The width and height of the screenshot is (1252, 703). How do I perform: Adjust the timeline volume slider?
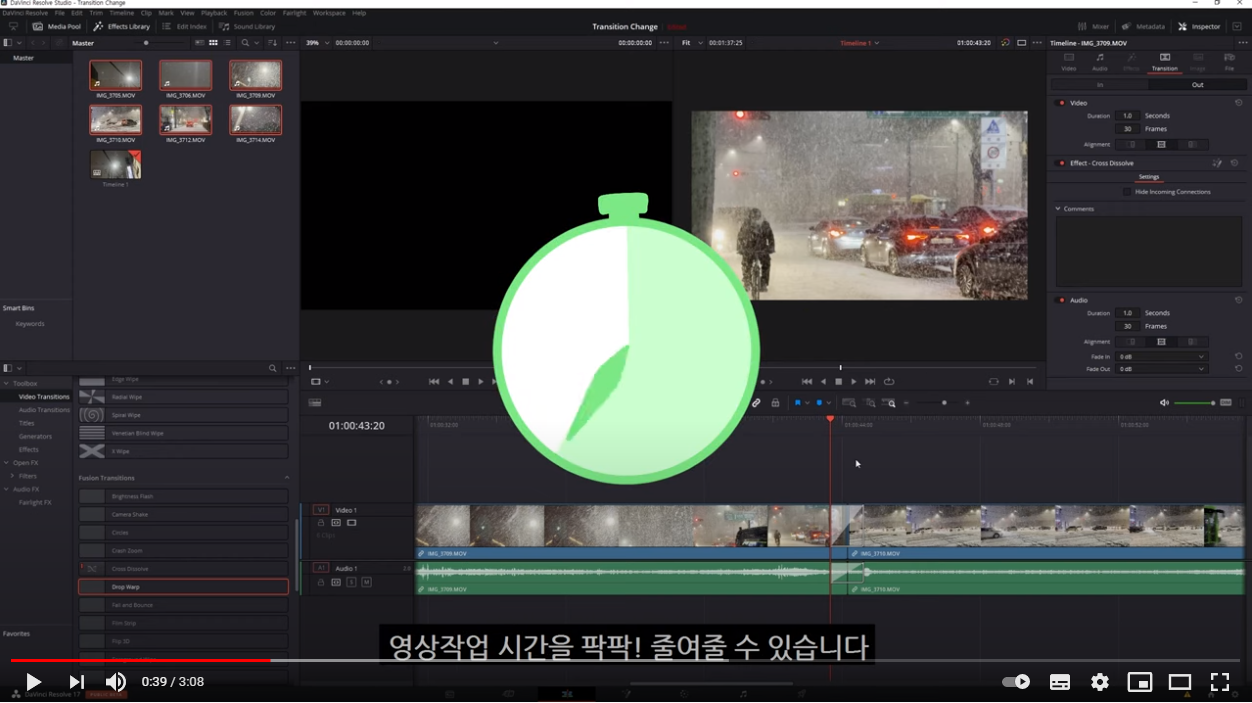point(1194,403)
